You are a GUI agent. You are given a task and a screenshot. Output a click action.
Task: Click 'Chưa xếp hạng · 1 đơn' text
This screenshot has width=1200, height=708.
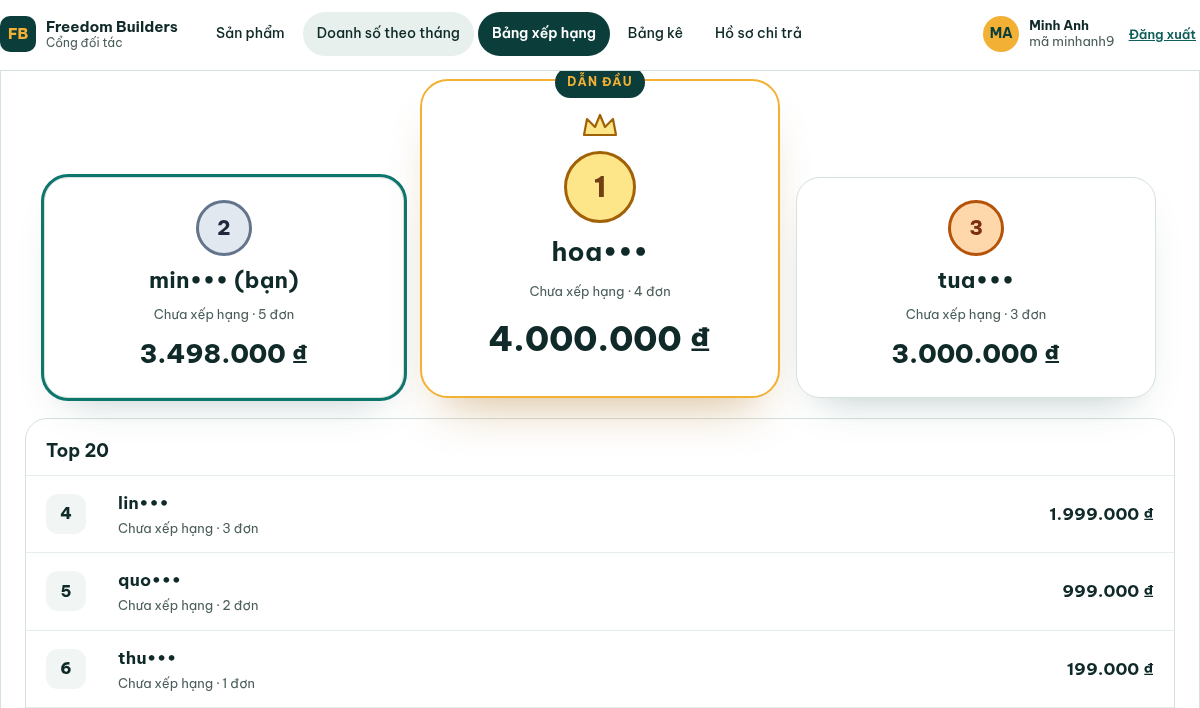coord(187,684)
